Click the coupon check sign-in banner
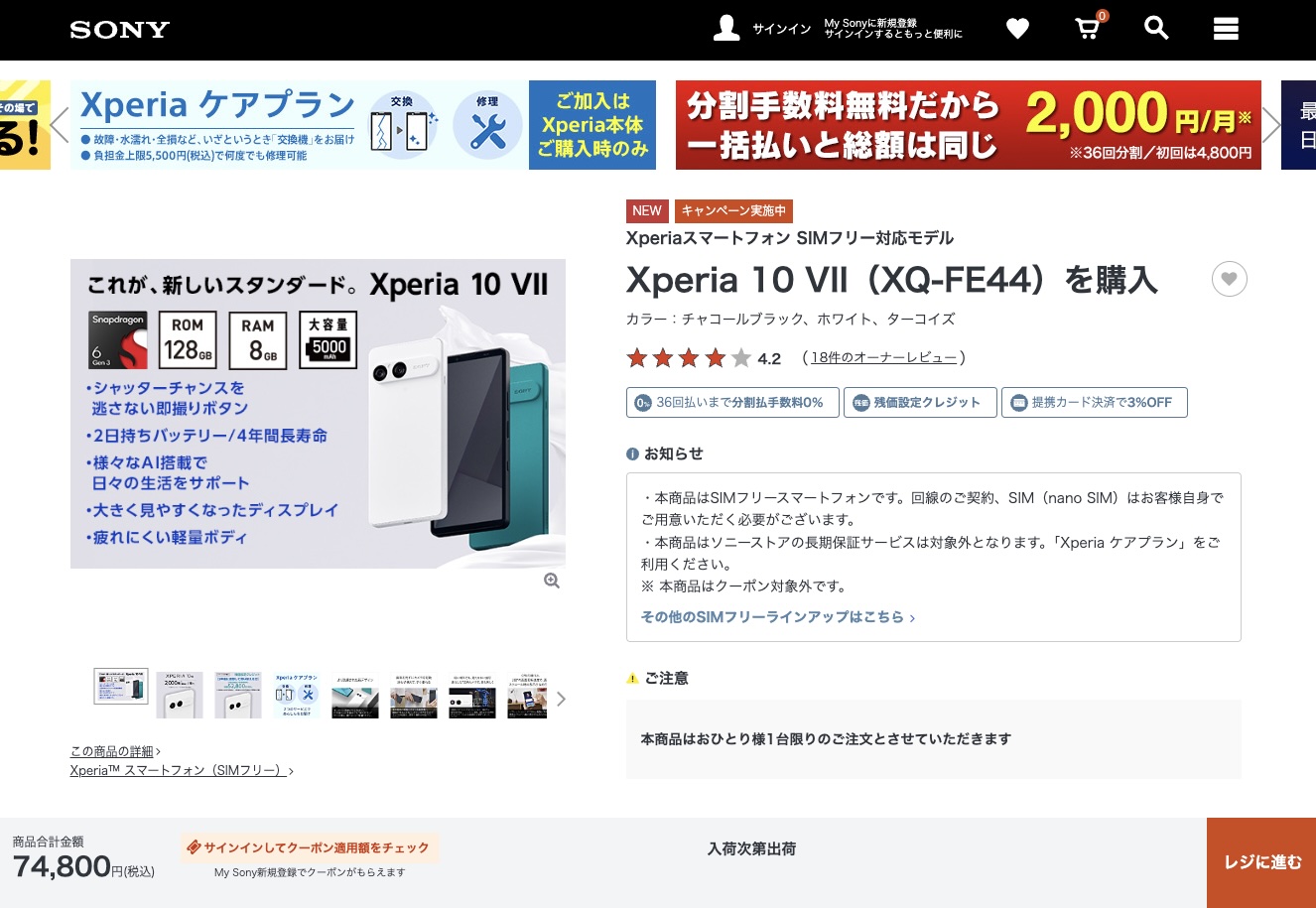This screenshot has width=1316, height=908. coord(309,848)
